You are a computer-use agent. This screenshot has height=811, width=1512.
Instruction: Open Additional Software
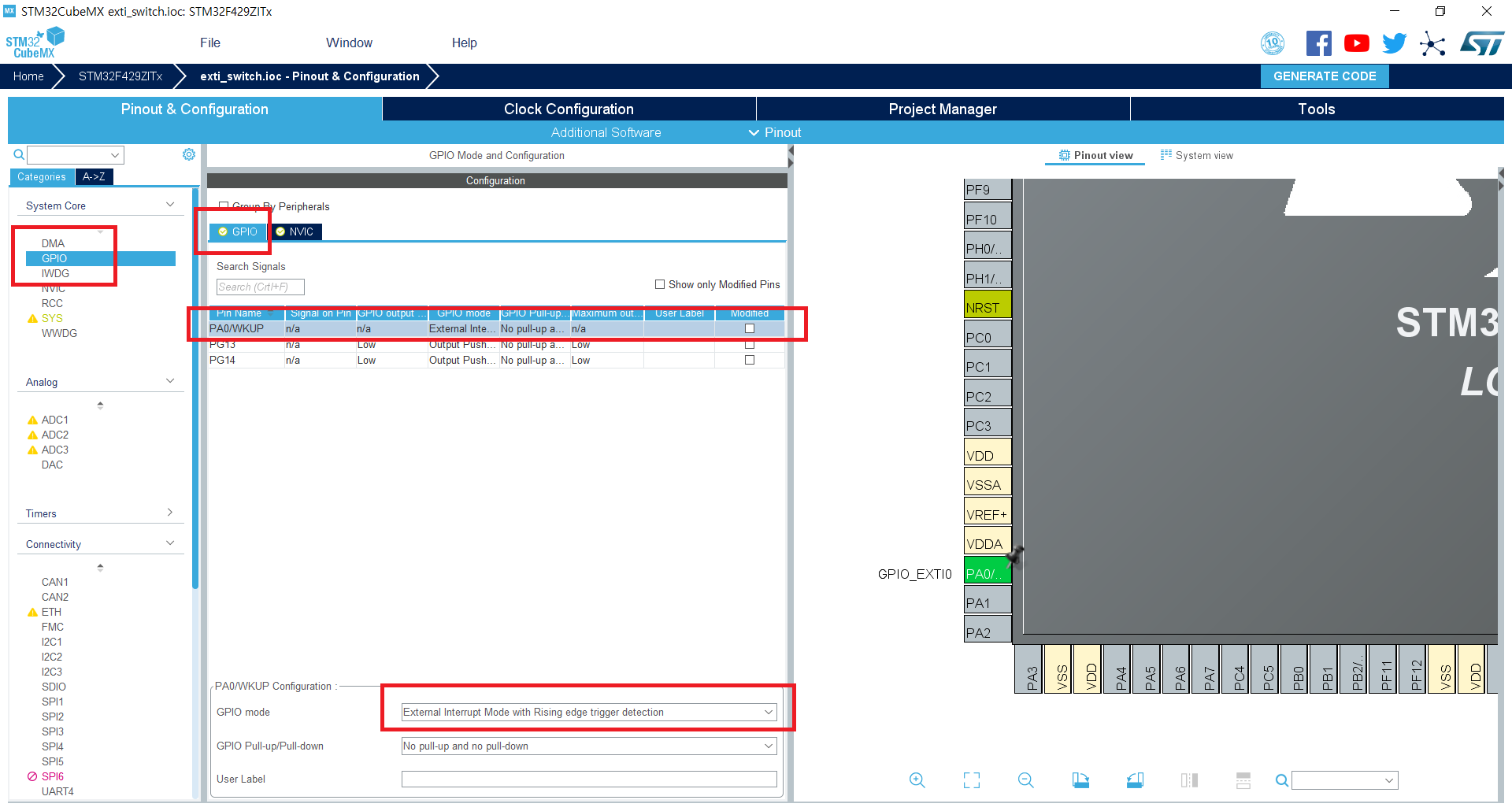606,132
